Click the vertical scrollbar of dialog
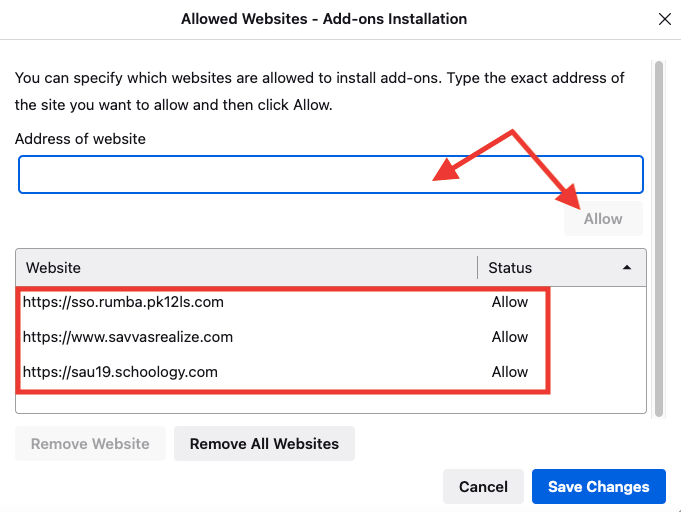This screenshot has height=512, width=681. 659,239
